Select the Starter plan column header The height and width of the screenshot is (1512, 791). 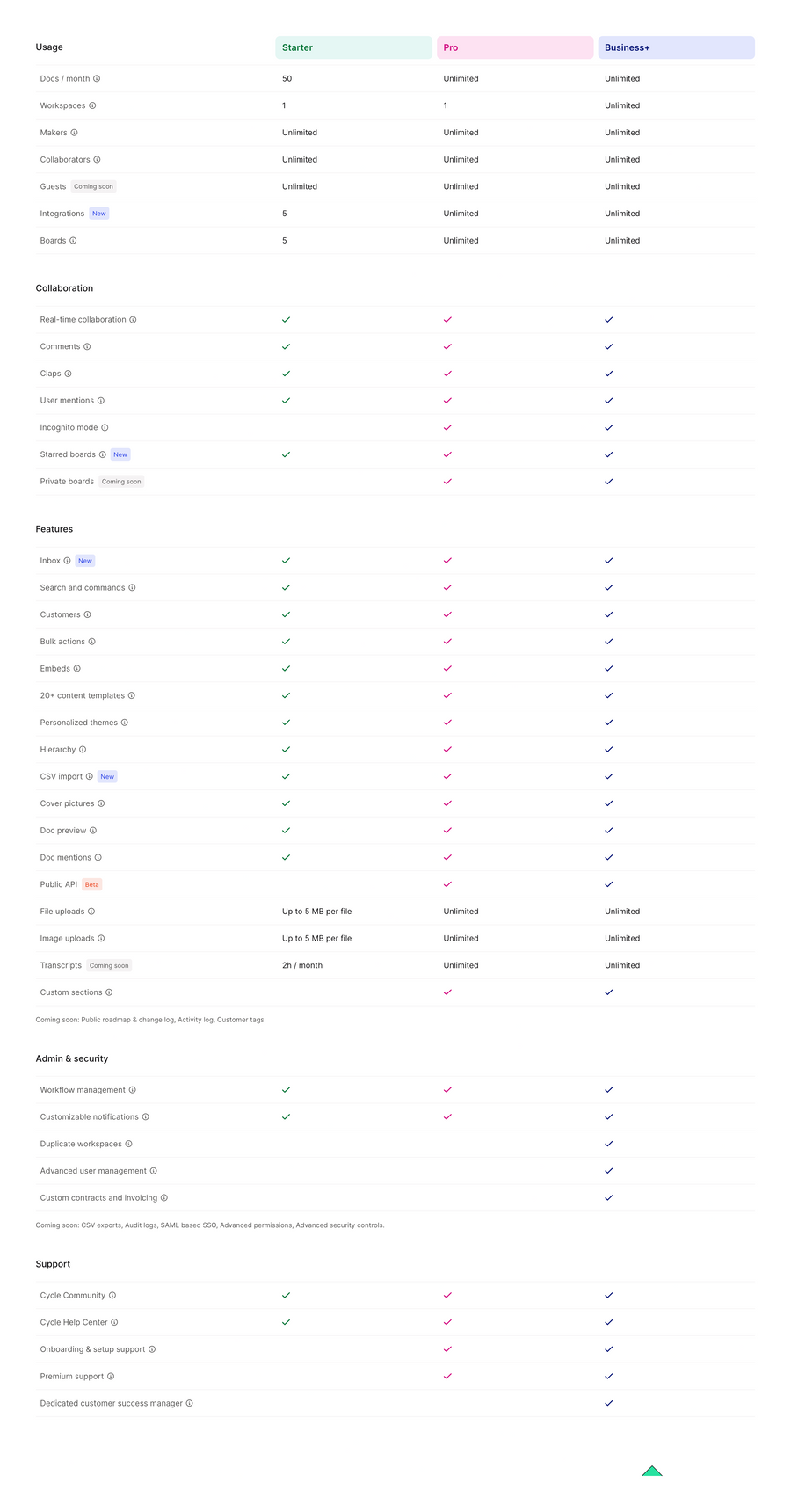click(353, 47)
